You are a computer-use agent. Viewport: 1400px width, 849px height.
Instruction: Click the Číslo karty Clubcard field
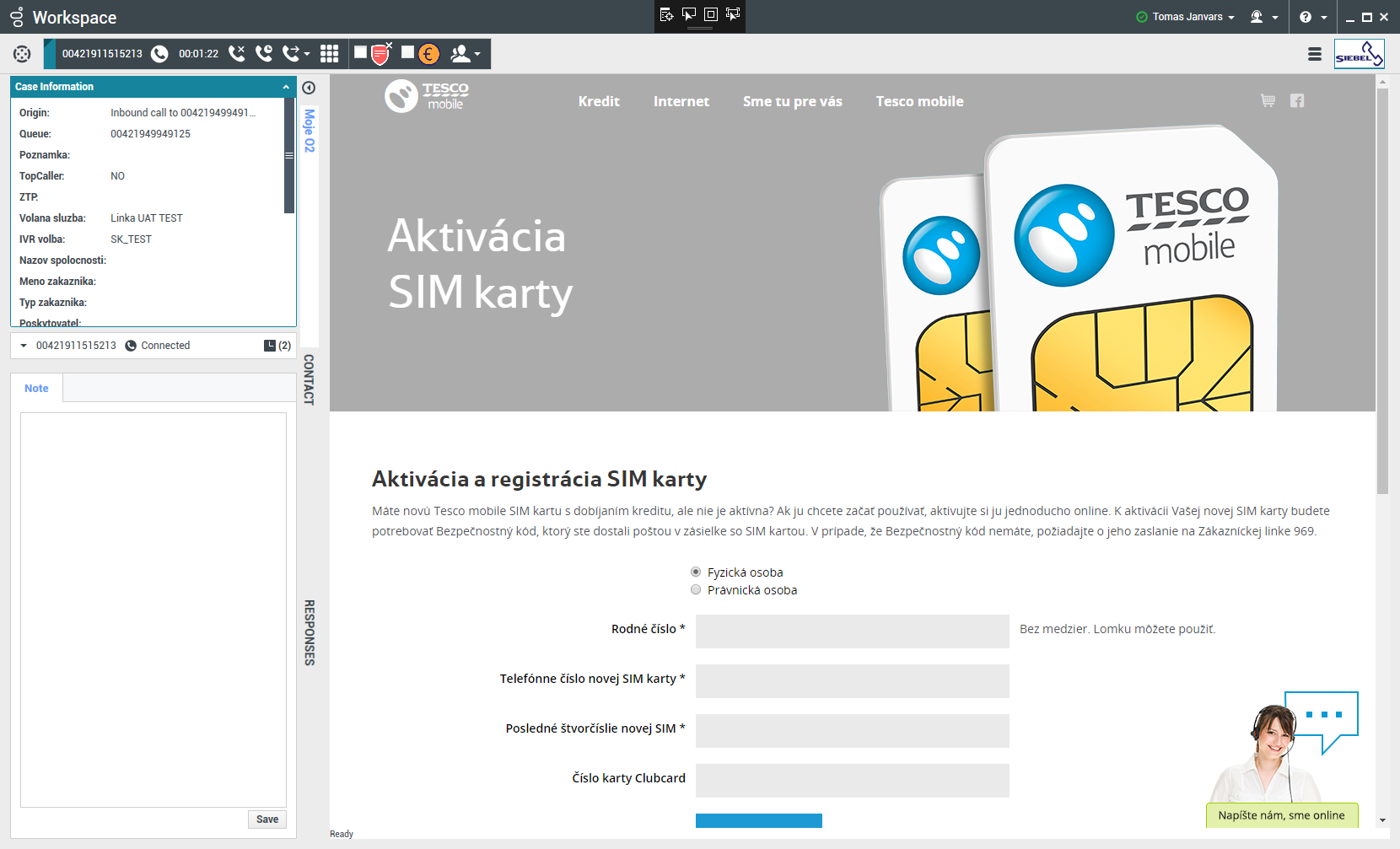pyautogui.click(x=853, y=781)
